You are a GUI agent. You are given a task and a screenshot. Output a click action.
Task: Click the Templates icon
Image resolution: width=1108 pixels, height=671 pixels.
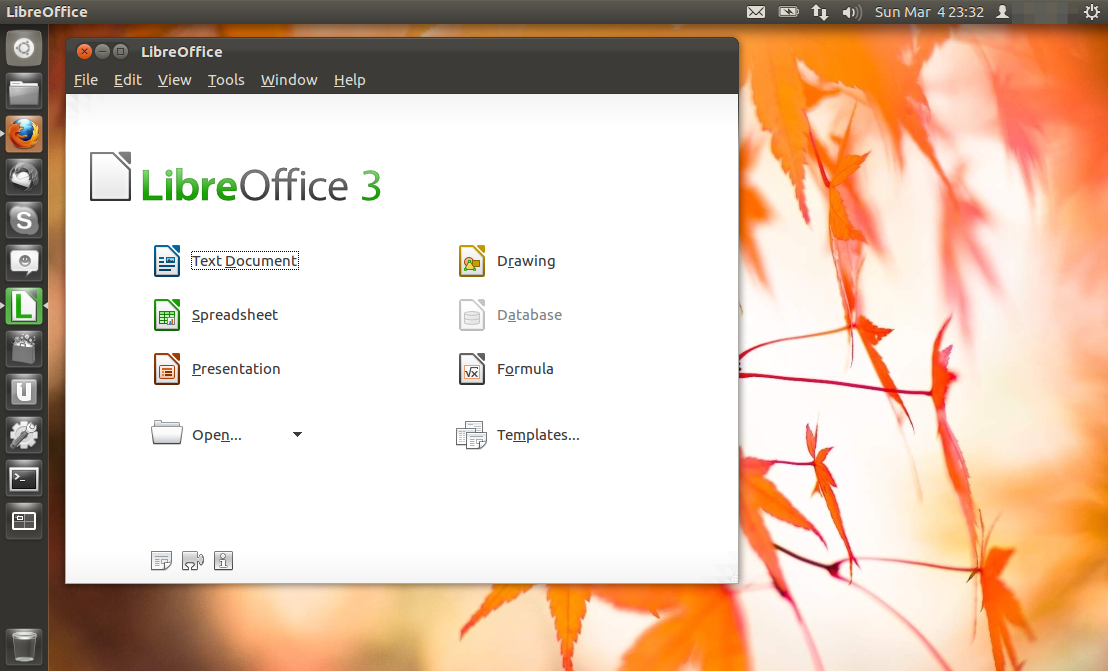(471, 435)
